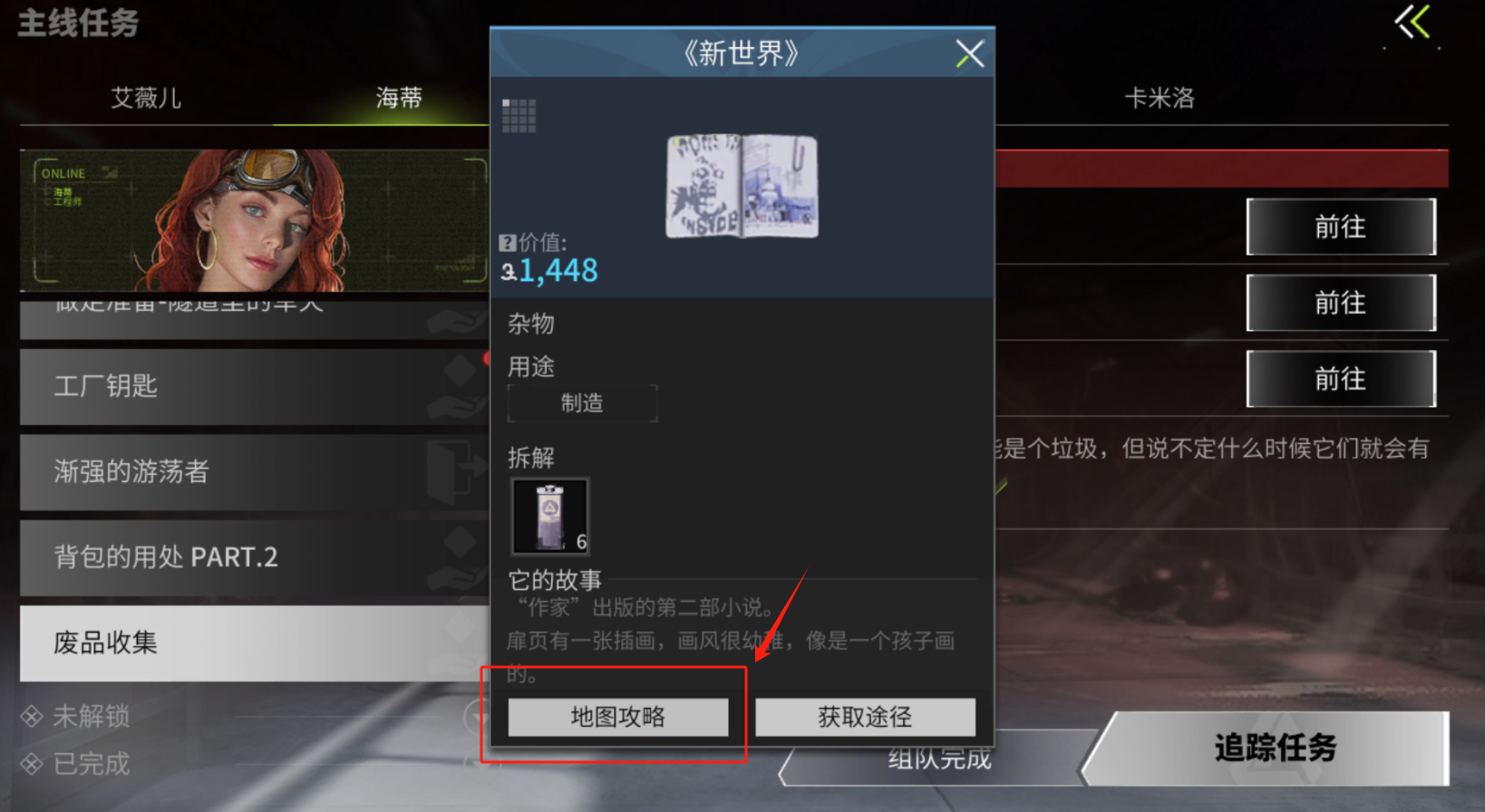1485x812 pixels.
Task: Expand the 未解锁 quest section
Action: (76, 716)
